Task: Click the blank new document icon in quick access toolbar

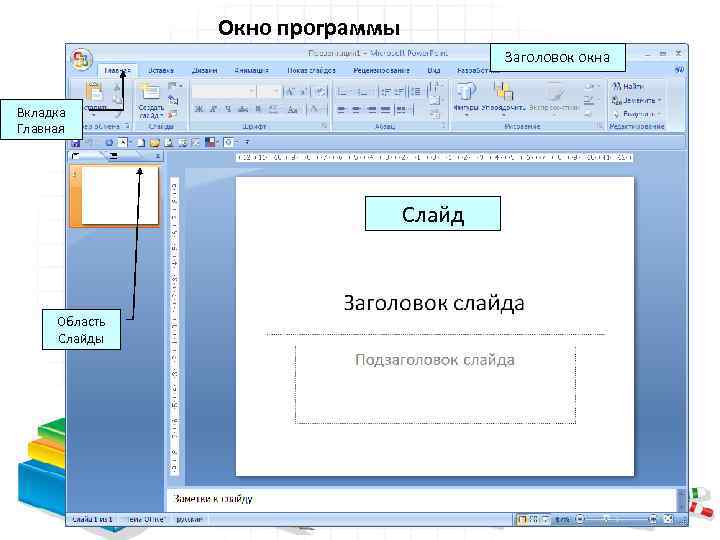Action: 141,143
